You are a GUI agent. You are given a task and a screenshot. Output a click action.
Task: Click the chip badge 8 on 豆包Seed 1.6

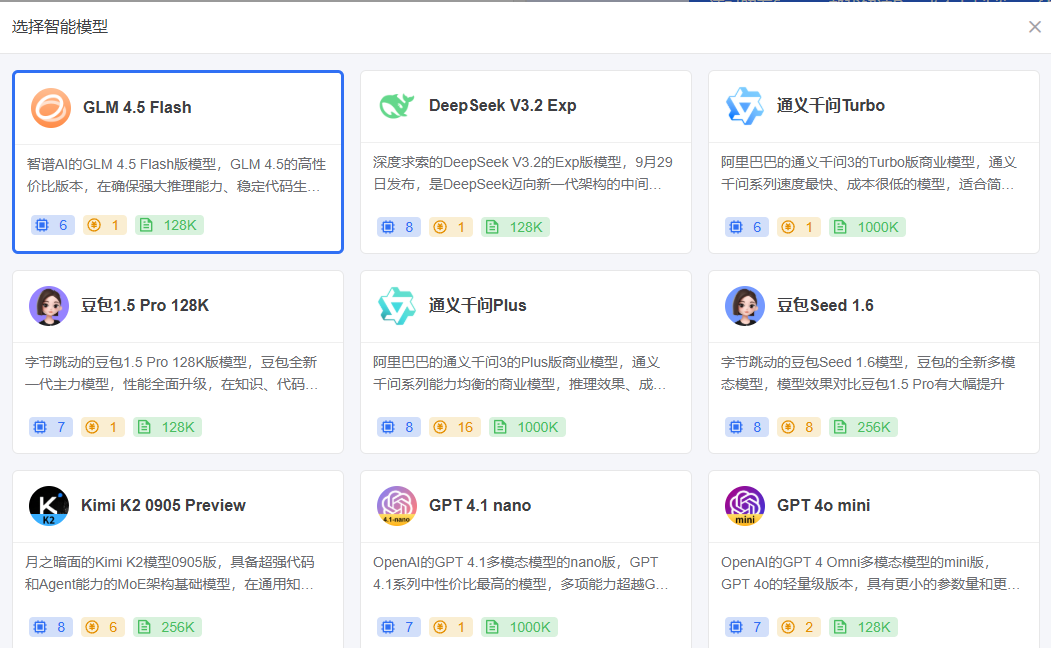click(x=747, y=427)
